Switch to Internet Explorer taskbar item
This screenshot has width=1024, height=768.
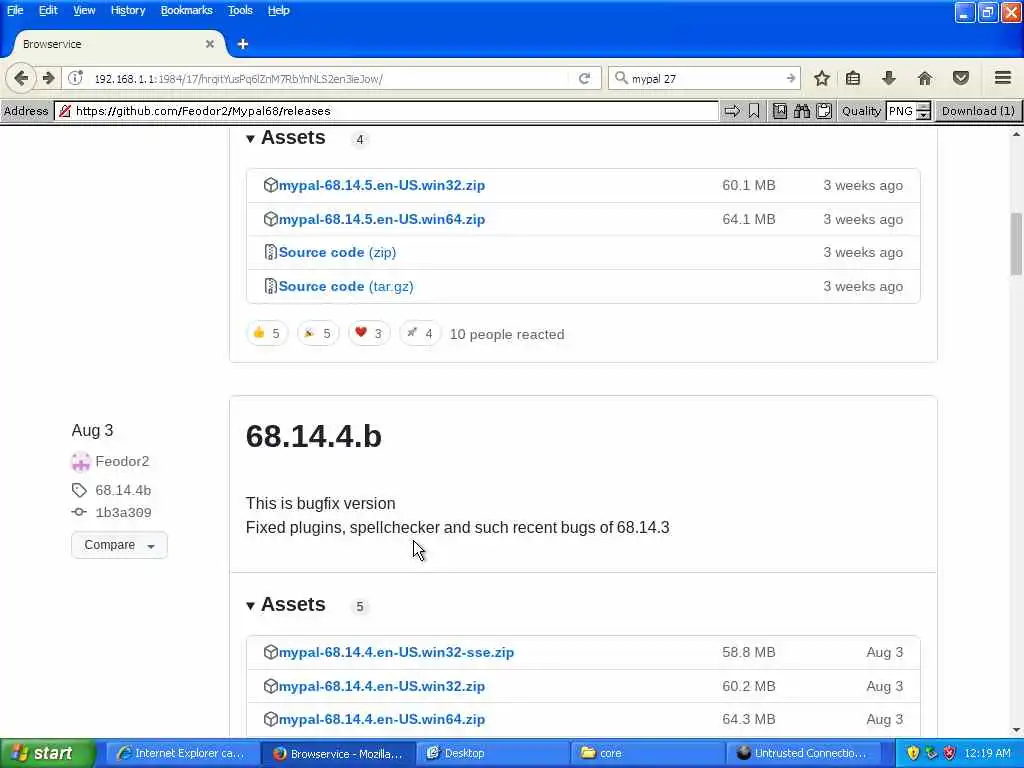[182, 754]
